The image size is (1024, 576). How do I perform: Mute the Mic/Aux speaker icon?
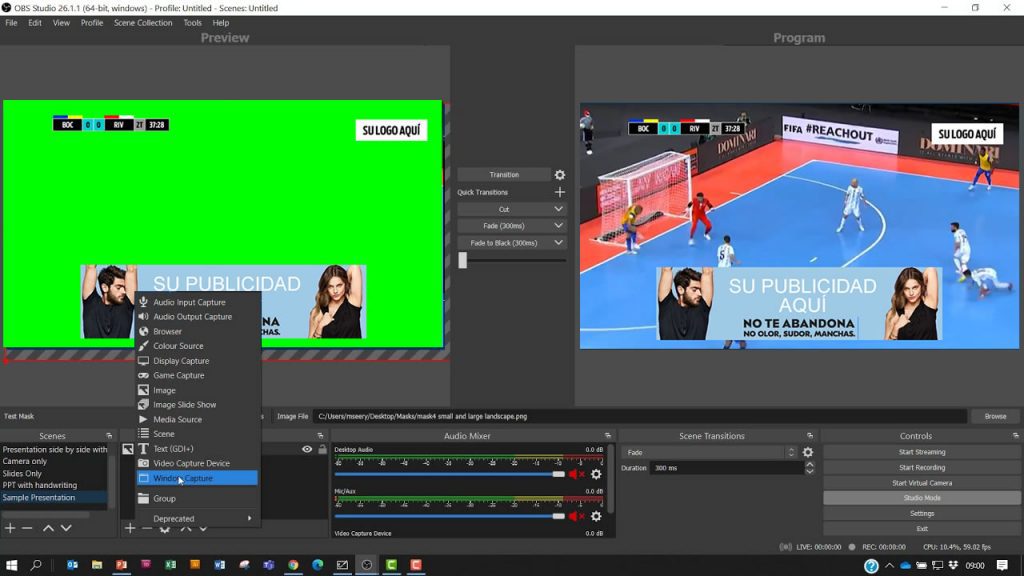click(x=577, y=516)
